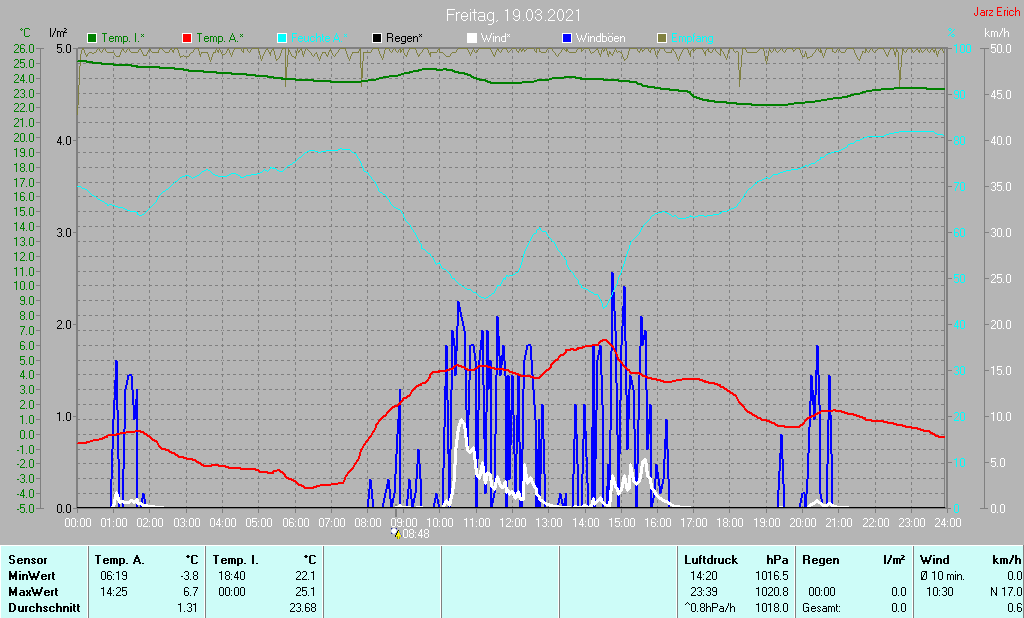
Task: Select the 'Regen*' legend label
Action: pos(404,39)
